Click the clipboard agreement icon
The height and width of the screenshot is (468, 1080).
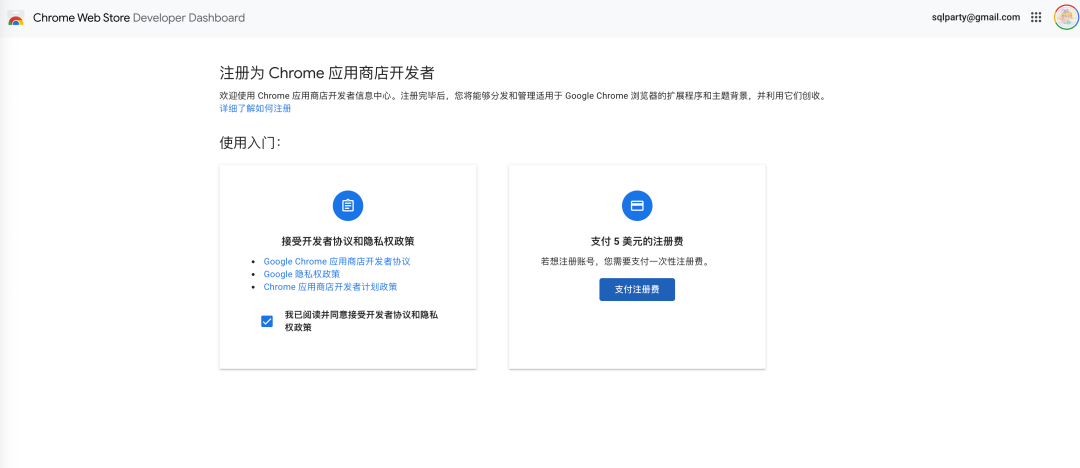click(x=348, y=205)
